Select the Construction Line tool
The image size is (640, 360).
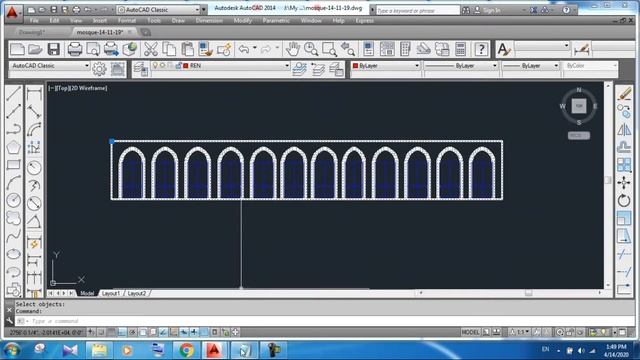point(13,111)
